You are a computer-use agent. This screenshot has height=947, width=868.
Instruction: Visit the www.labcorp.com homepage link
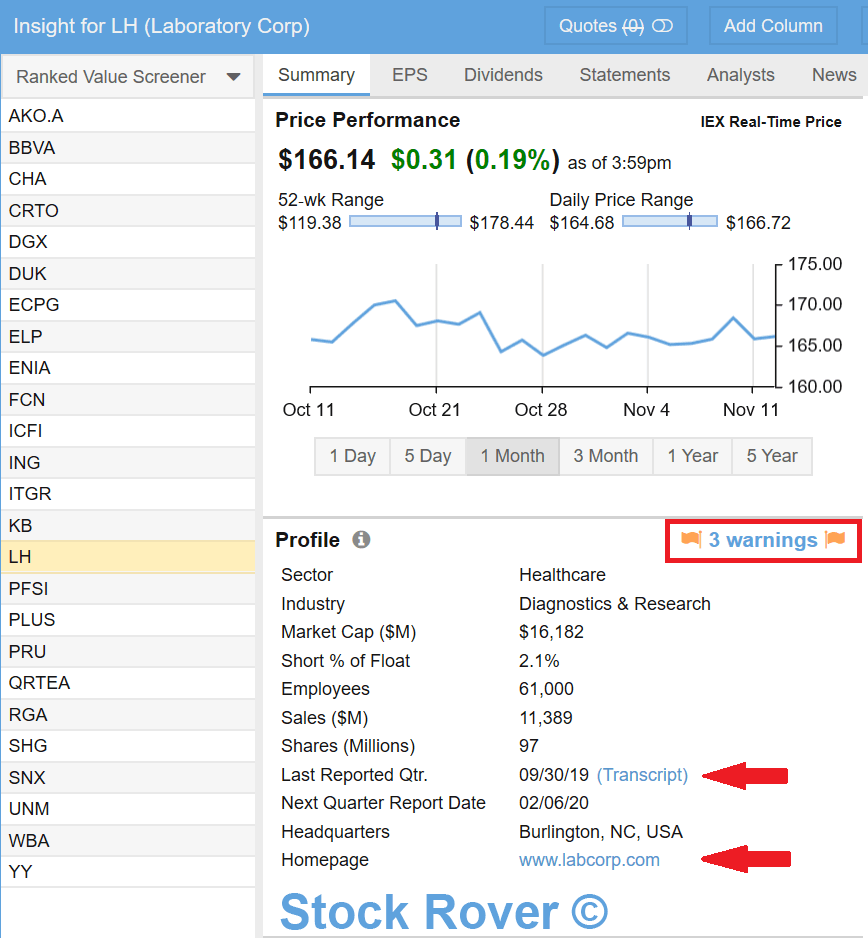tap(589, 860)
